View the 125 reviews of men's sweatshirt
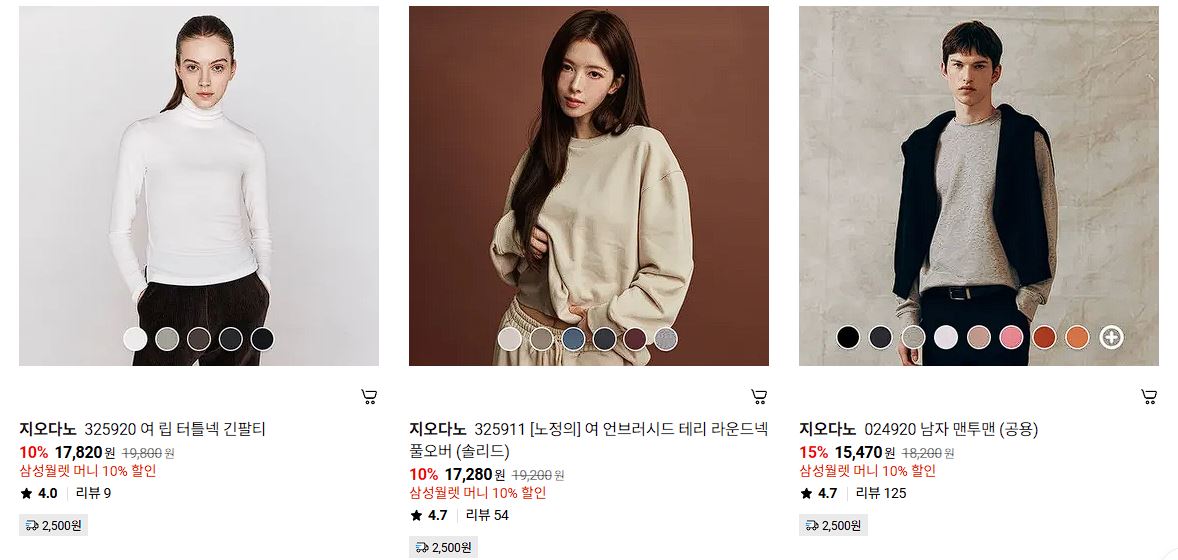This screenshot has width=1178, height=560. pos(881,493)
